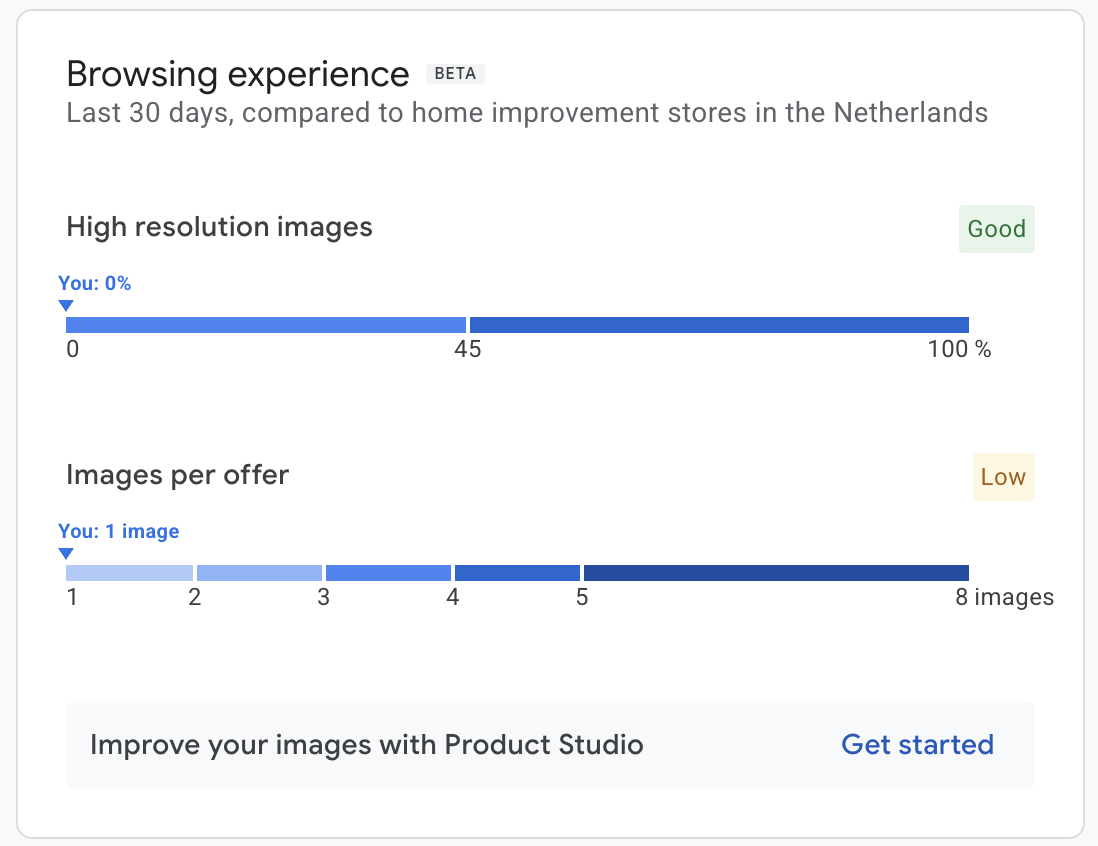Image resolution: width=1098 pixels, height=846 pixels.
Task: Click the triangle marker above Images per offer bar
Action: pyautogui.click(x=66, y=553)
